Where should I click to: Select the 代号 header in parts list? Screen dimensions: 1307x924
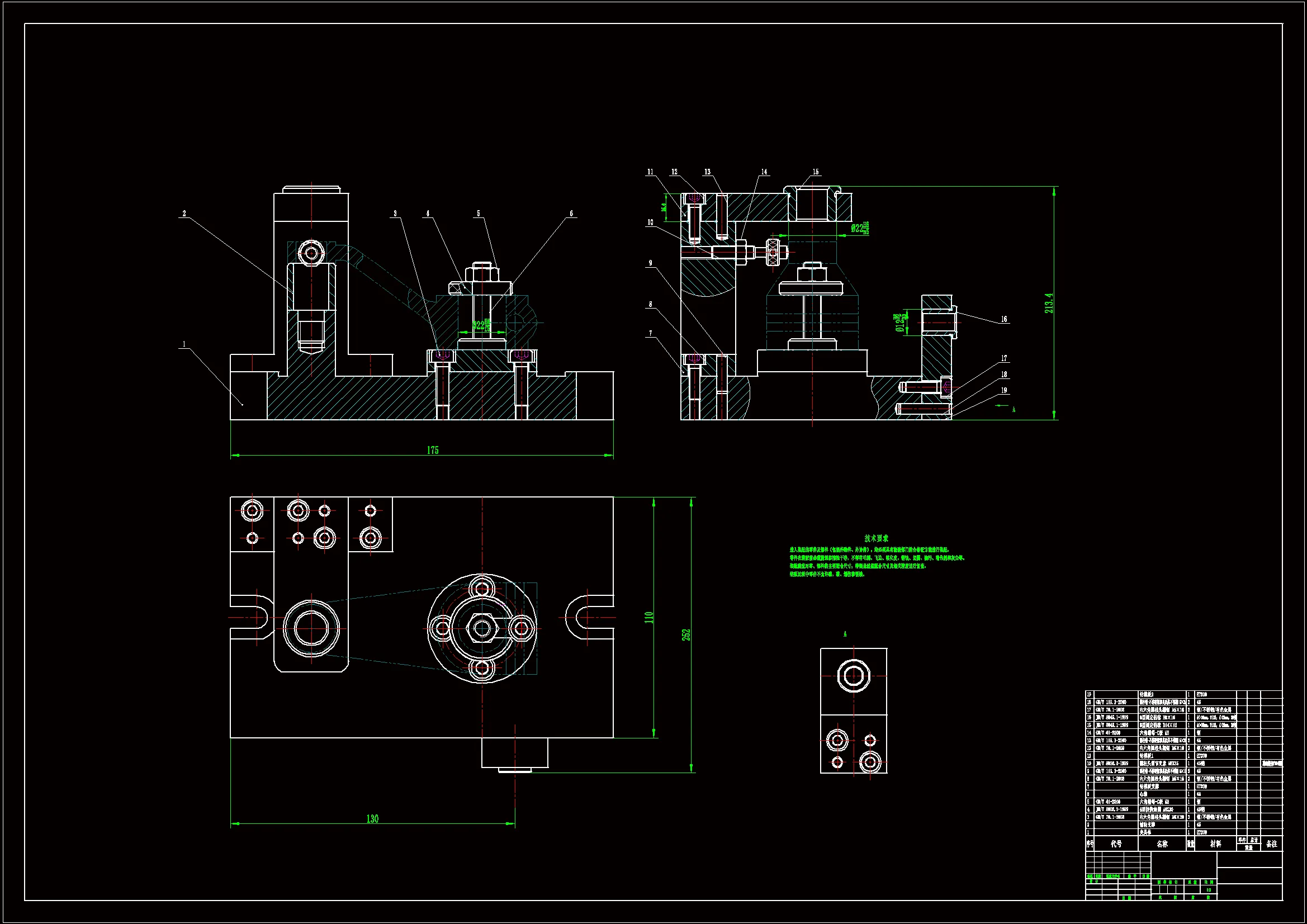[x=1116, y=844]
